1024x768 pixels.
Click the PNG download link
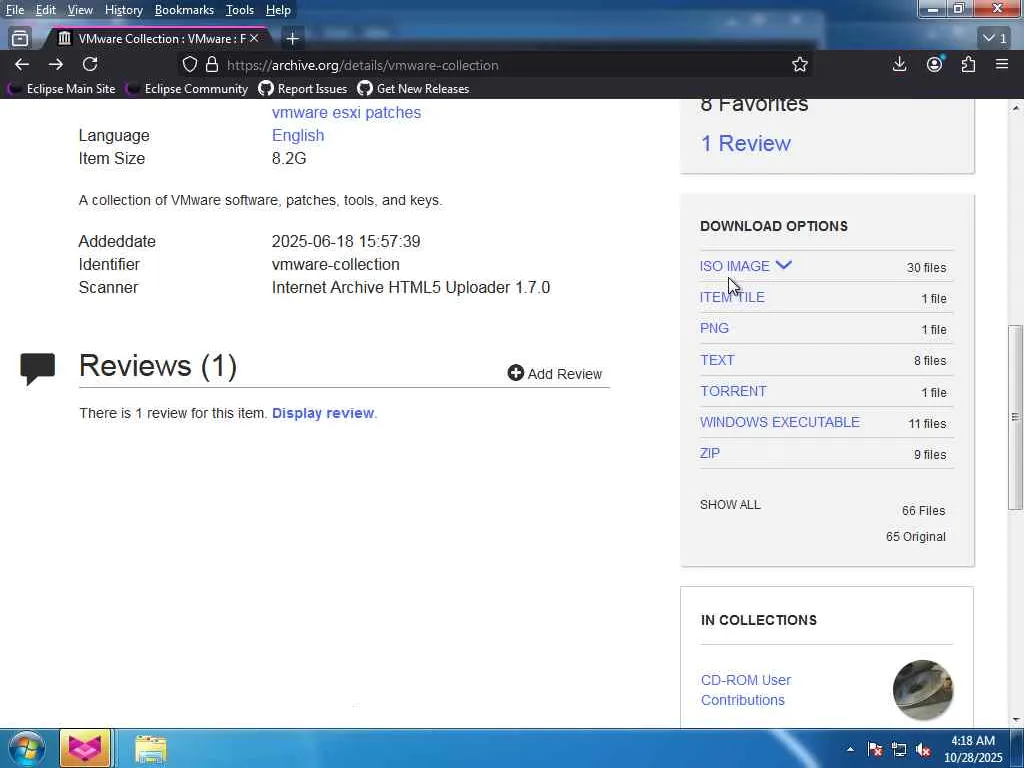[x=714, y=328]
